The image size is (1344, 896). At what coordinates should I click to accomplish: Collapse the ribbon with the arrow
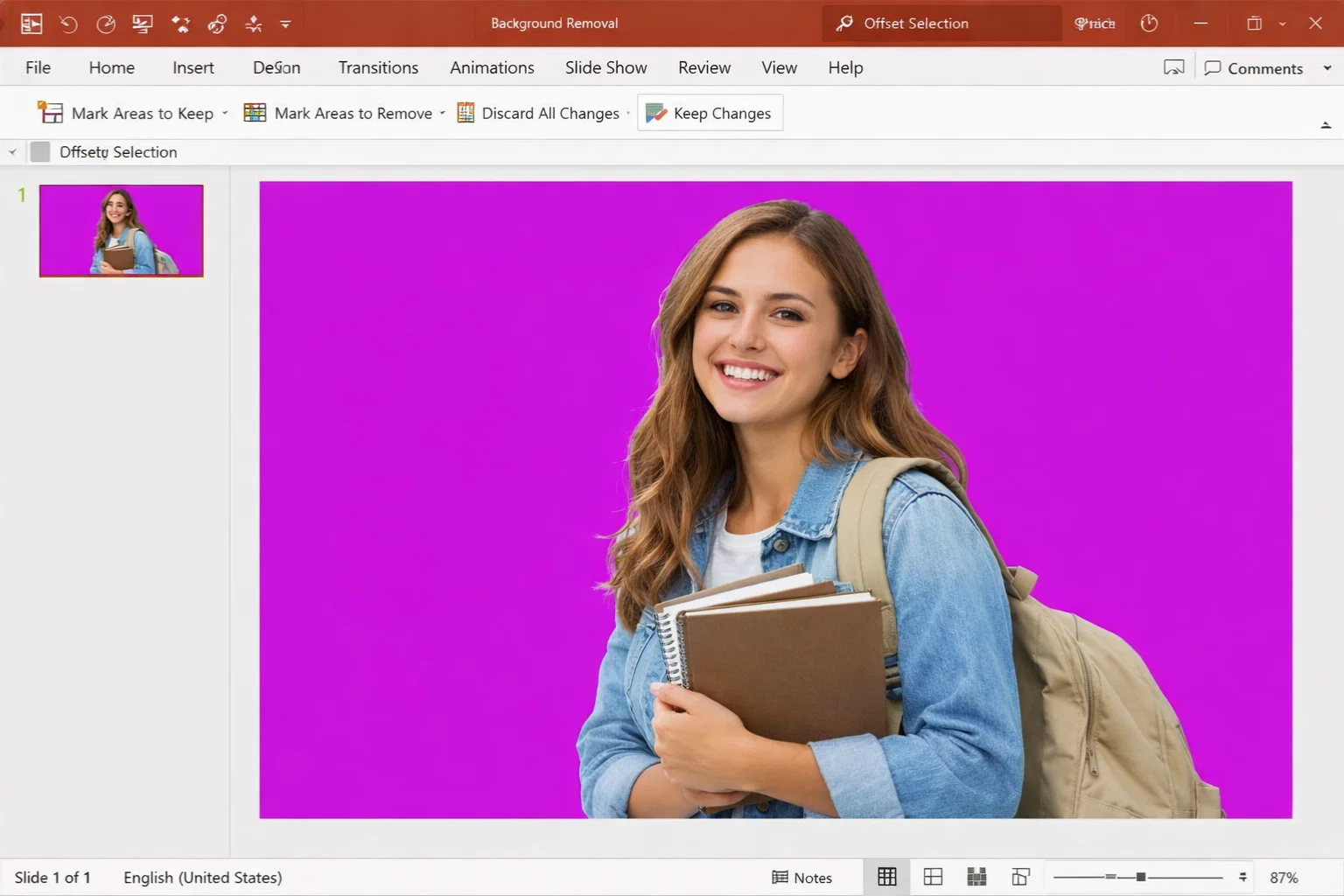[x=1326, y=126]
